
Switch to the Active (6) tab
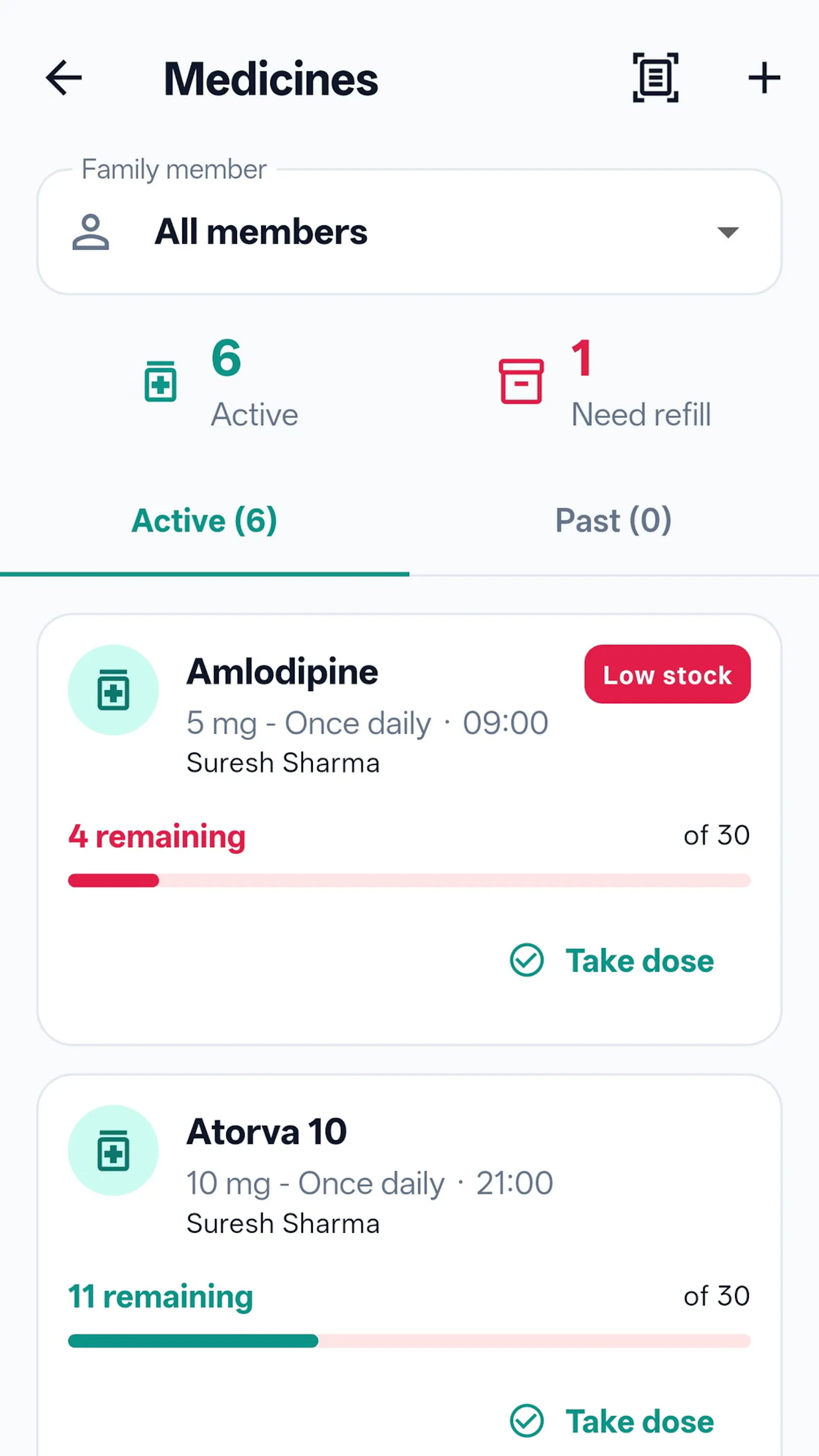pyautogui.click(x=205, y=520)
